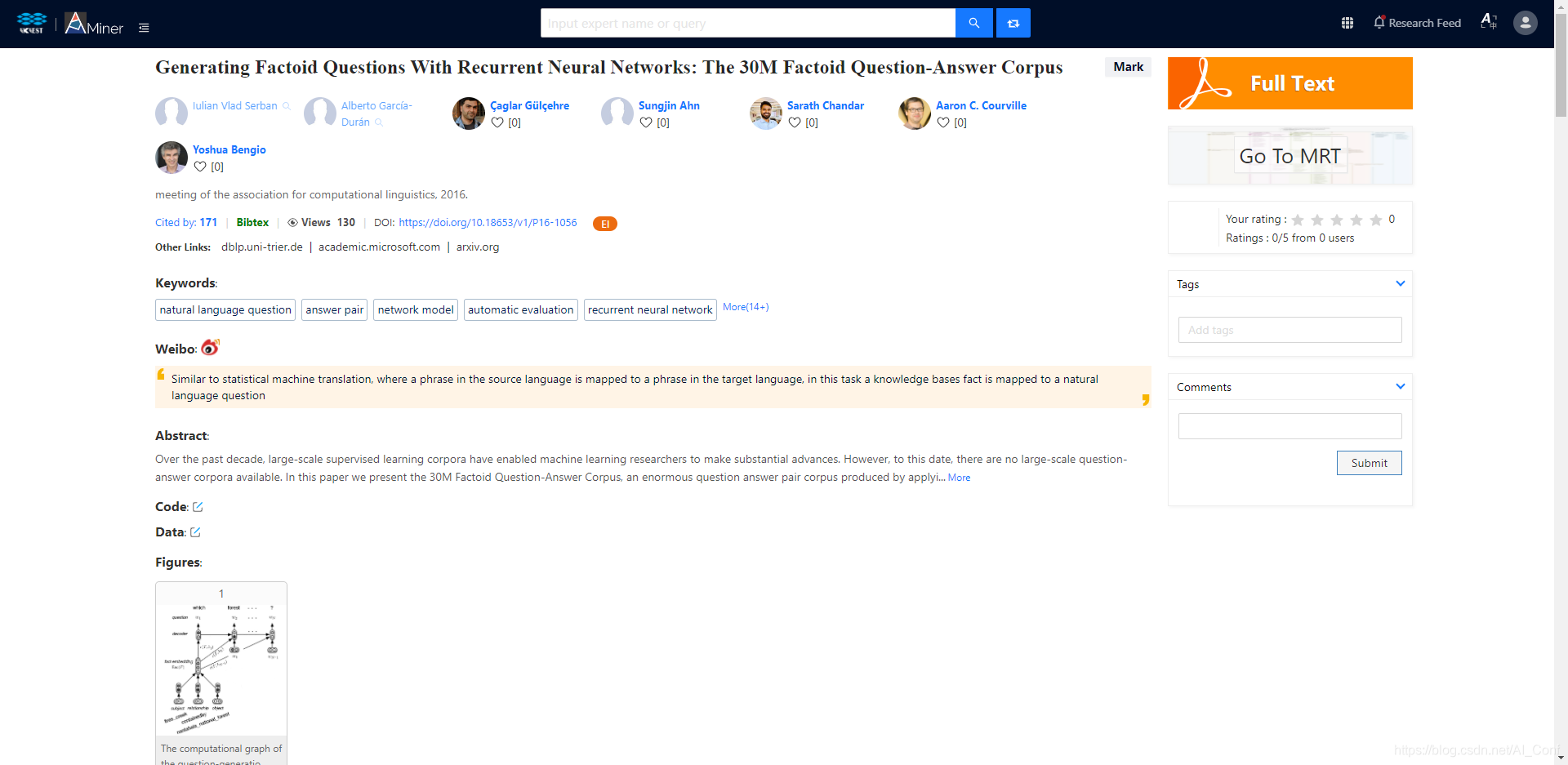Open the Cited by 171 link
1568x765 pixels.
pyautogui.click(x=186, y=223)
